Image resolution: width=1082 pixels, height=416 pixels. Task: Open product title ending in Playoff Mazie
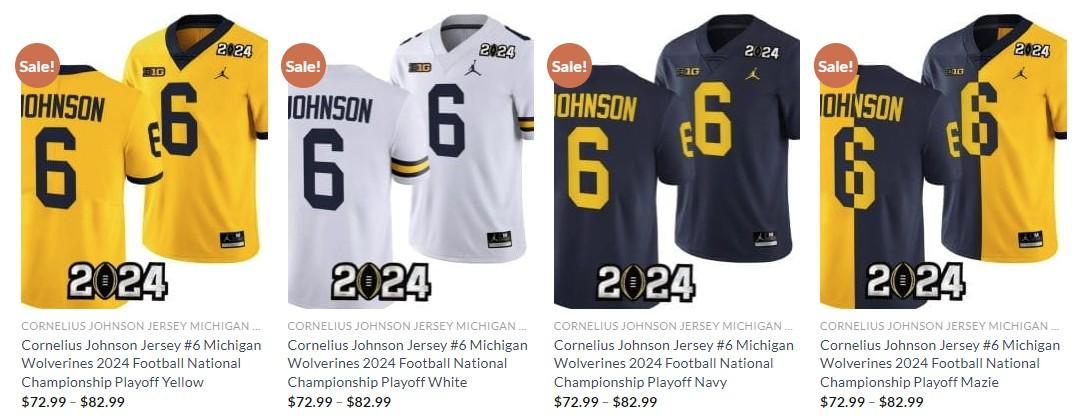tap(941, 364)
